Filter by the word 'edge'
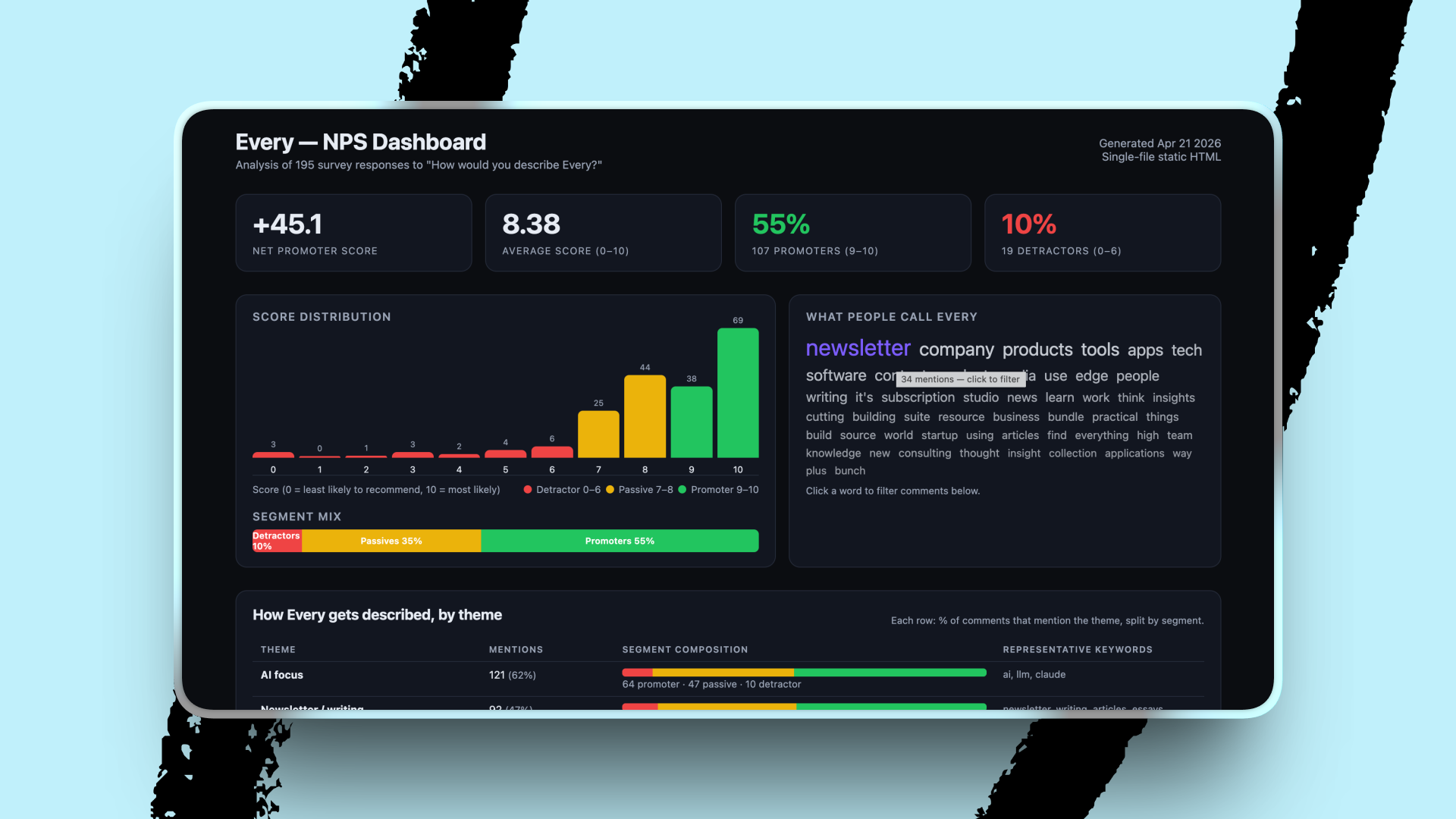 pyautogui.click(x=1091, y=376)
